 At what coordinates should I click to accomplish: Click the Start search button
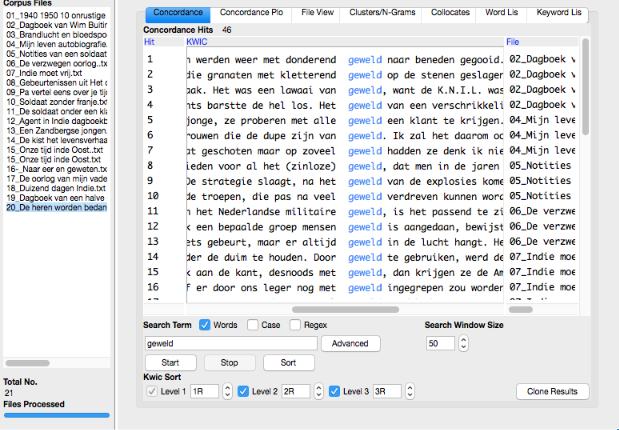171,362
